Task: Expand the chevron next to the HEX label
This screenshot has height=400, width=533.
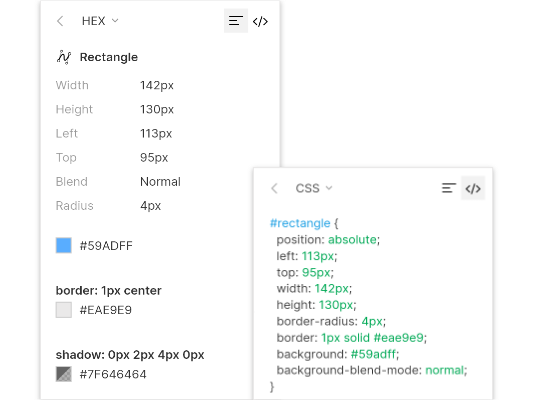Action: [x=115, y=21]
